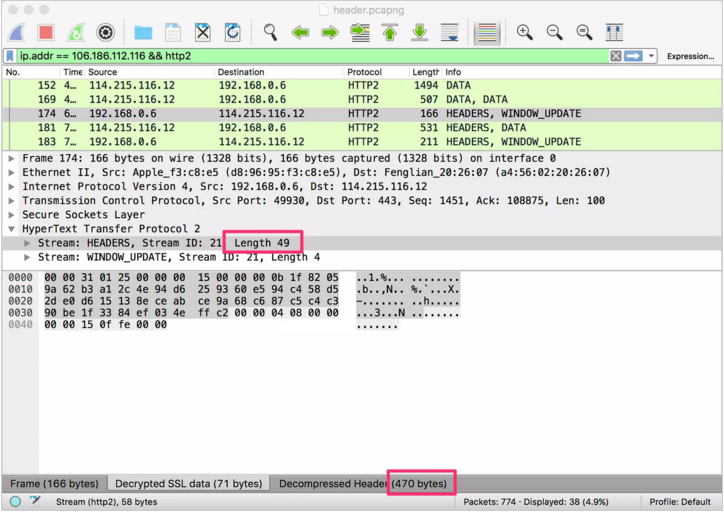The image size is (724, 512).
Task: Click the start capture shark fin icon
Action: [18, 33]
